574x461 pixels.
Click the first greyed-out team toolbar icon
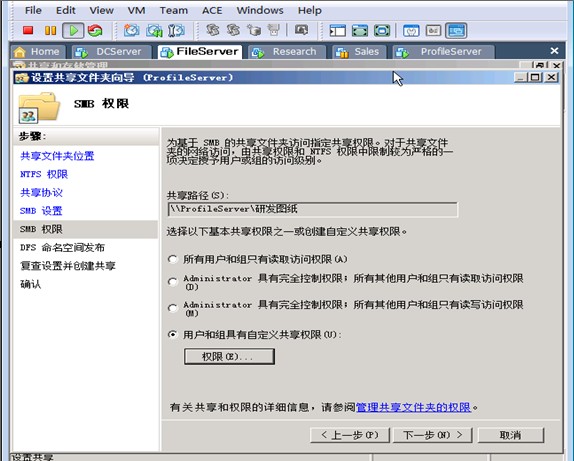coord(212,30)
